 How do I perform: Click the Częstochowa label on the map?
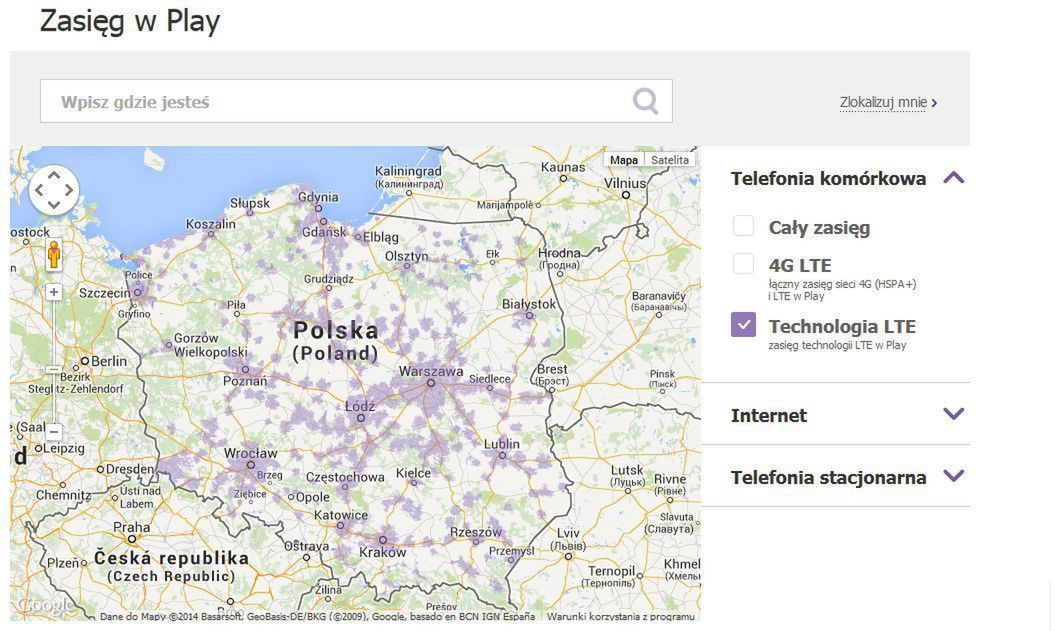[345, 477]
